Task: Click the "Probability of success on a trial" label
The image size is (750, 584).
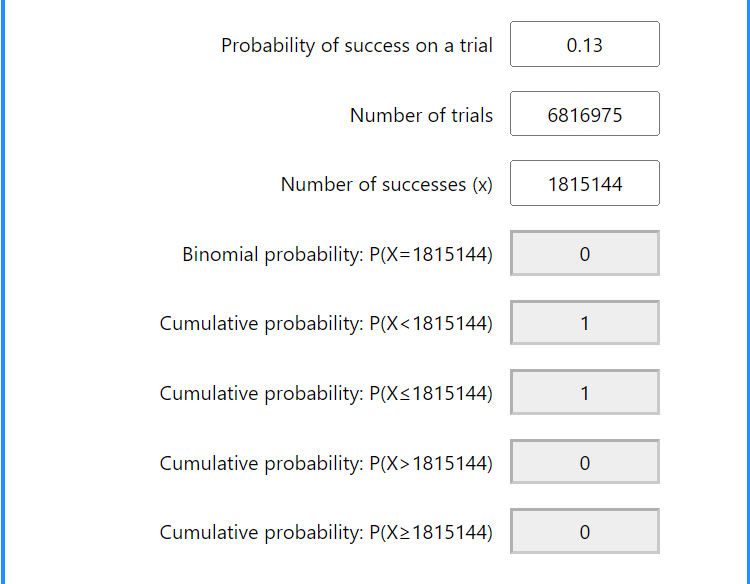Action: click(356, 45)
